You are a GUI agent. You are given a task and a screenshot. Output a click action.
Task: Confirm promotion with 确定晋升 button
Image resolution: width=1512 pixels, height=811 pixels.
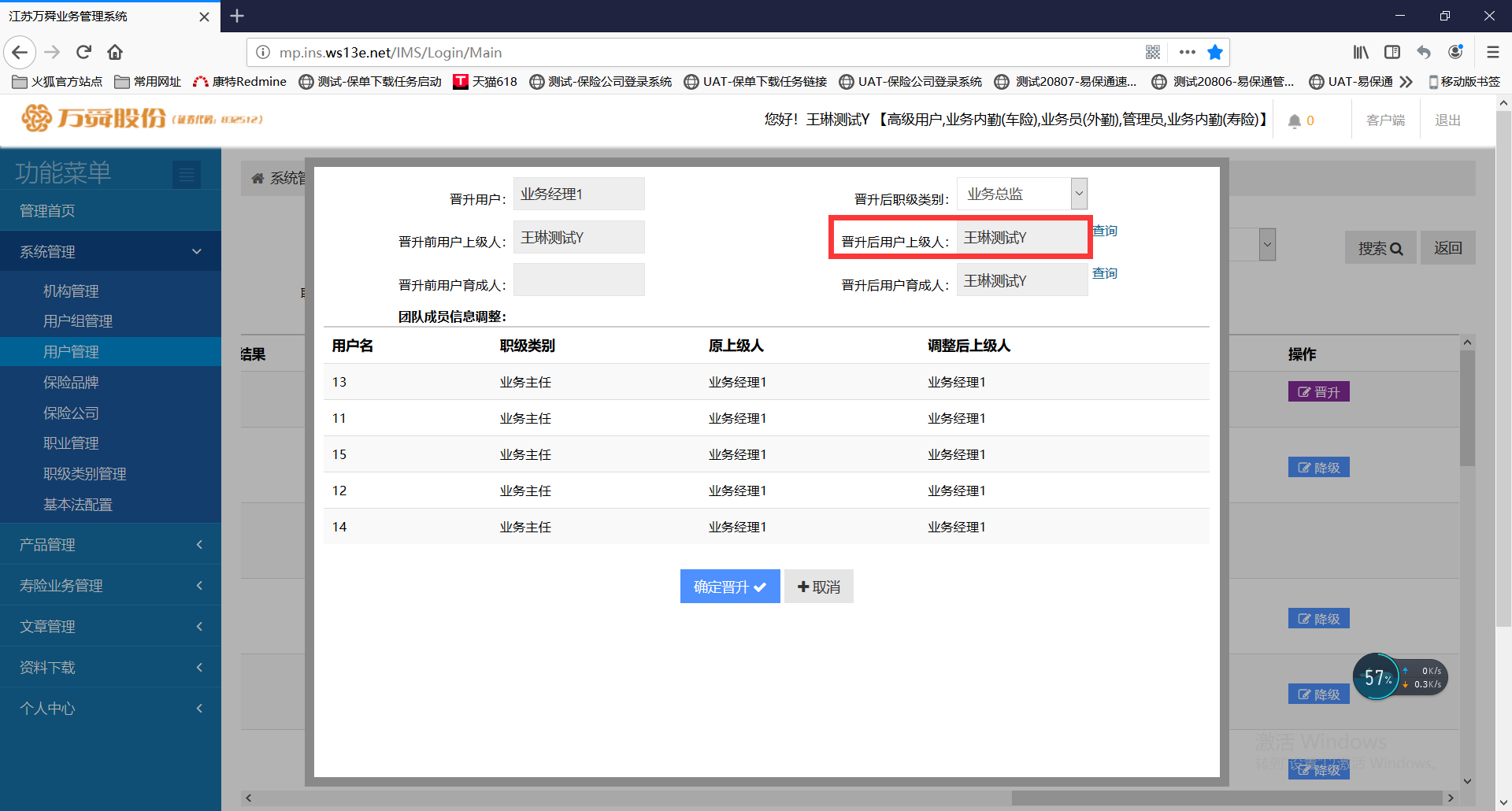(x=729, y=587)
